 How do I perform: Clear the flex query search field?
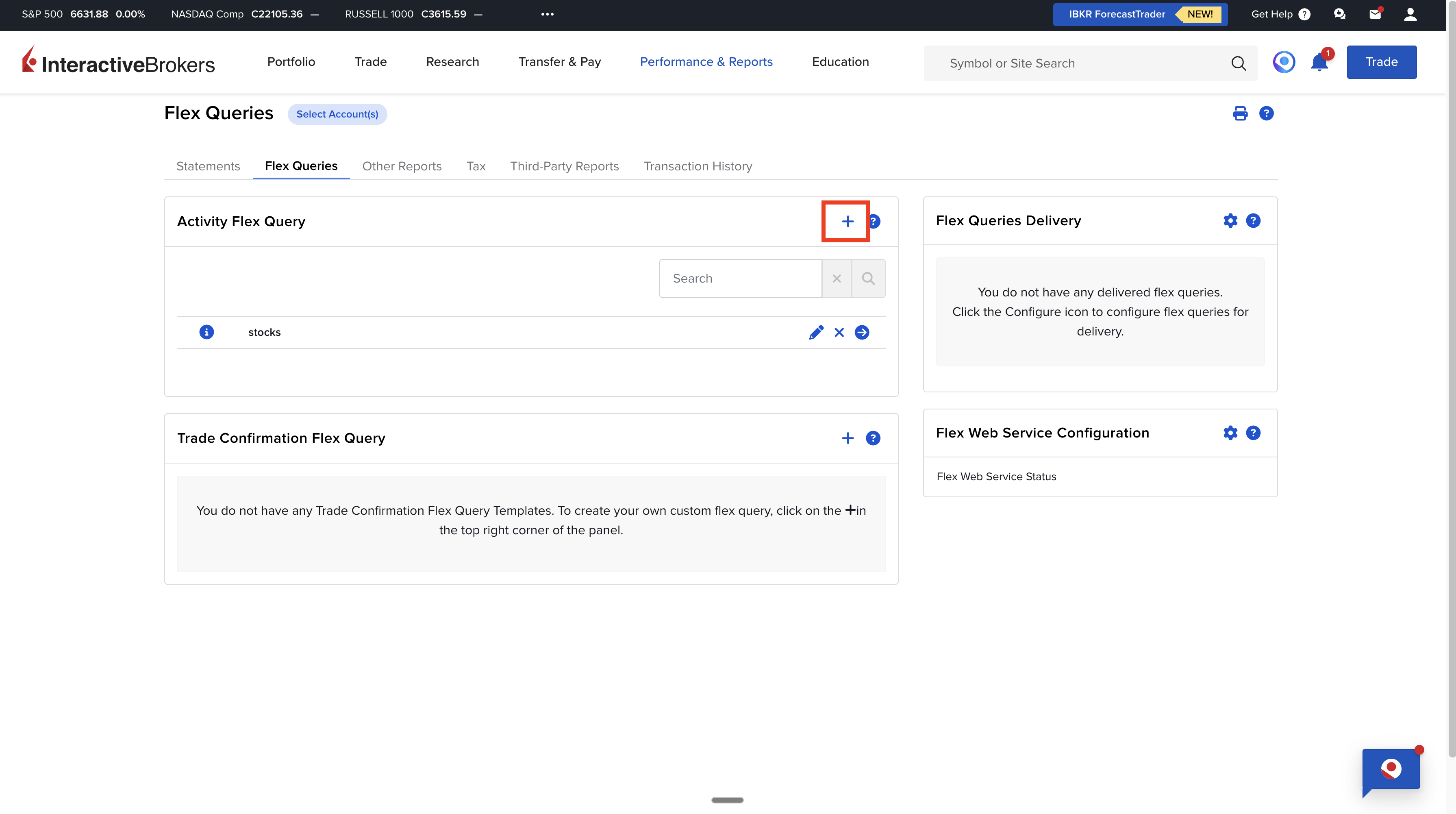click(837, 279)
